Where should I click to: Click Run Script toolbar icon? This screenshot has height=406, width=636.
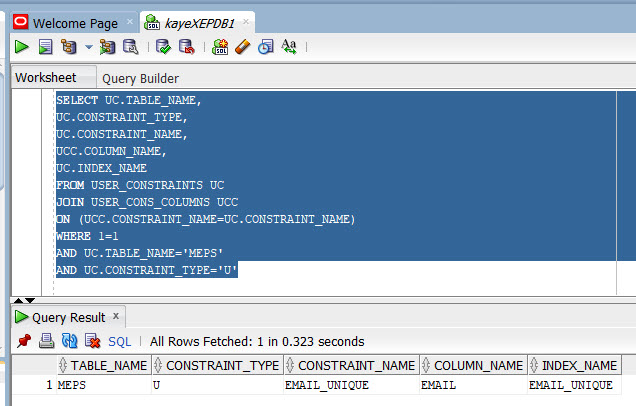tap(45, 47)
